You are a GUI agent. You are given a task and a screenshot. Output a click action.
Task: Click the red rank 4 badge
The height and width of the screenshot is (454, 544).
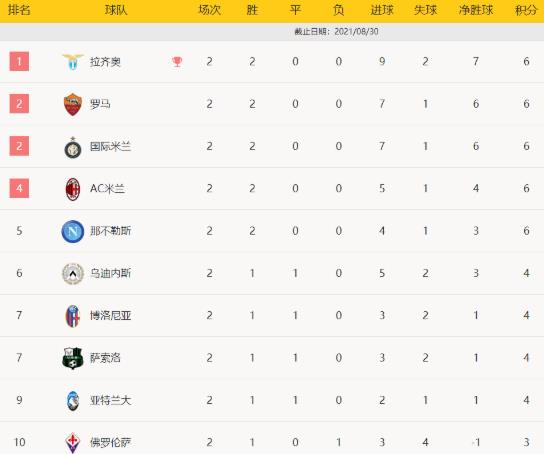point(19,188)
